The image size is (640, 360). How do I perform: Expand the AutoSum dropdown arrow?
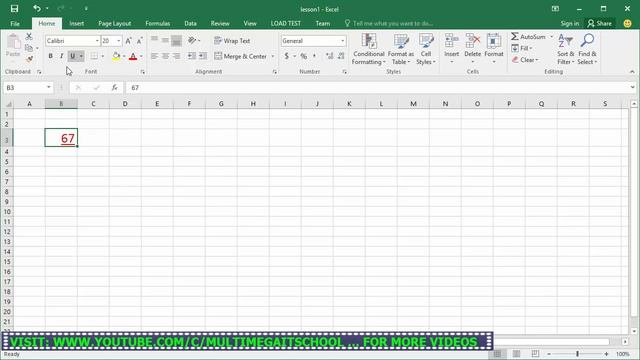coord(551,37)
